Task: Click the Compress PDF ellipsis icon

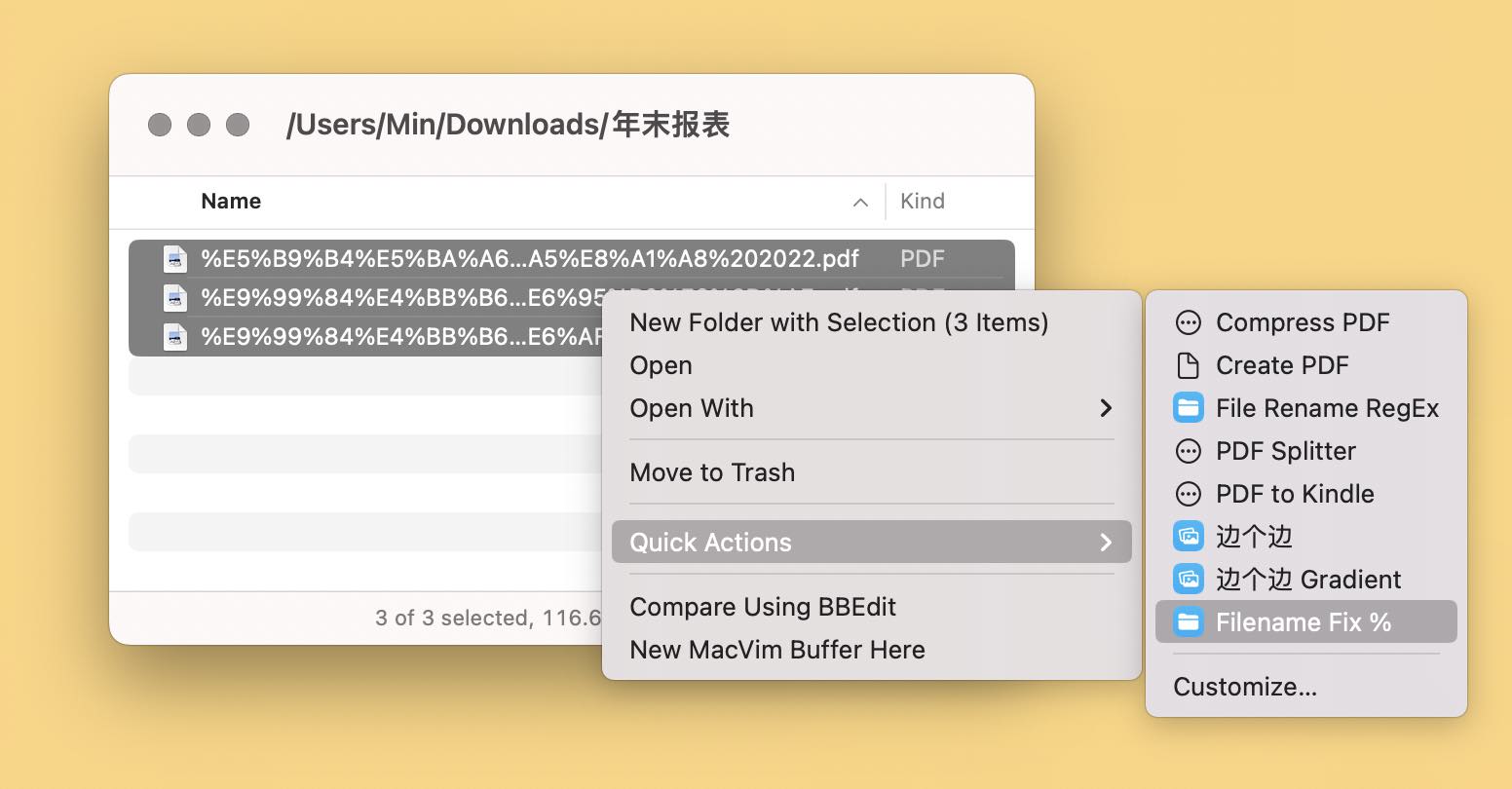Action: [1189, 322]
